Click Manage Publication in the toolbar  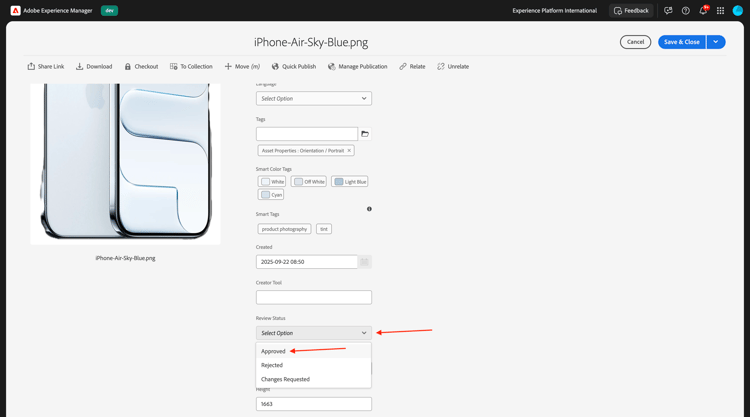pyautogui.click(x=357, y=66)
